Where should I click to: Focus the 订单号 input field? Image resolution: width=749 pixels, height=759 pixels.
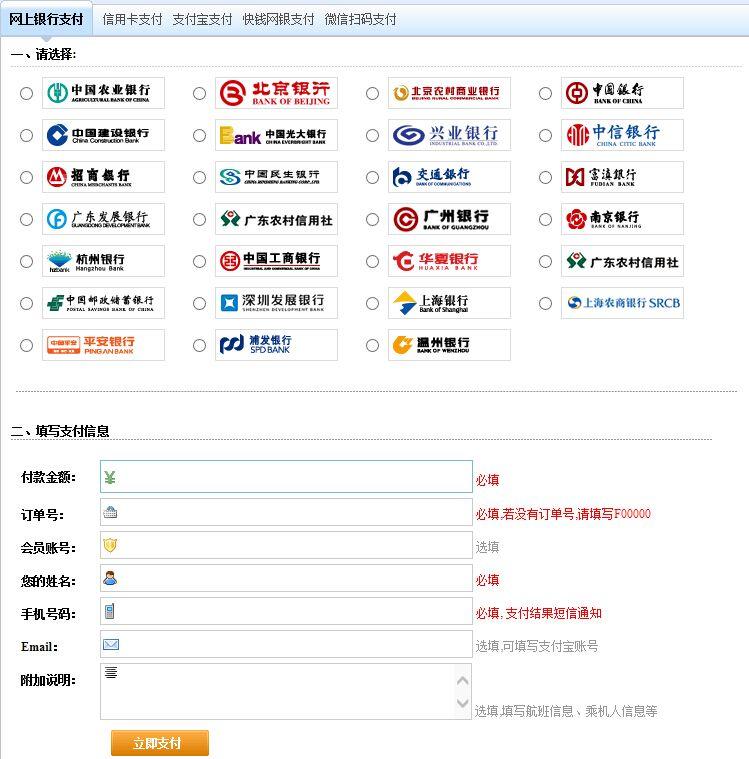[x=286, y=512]
